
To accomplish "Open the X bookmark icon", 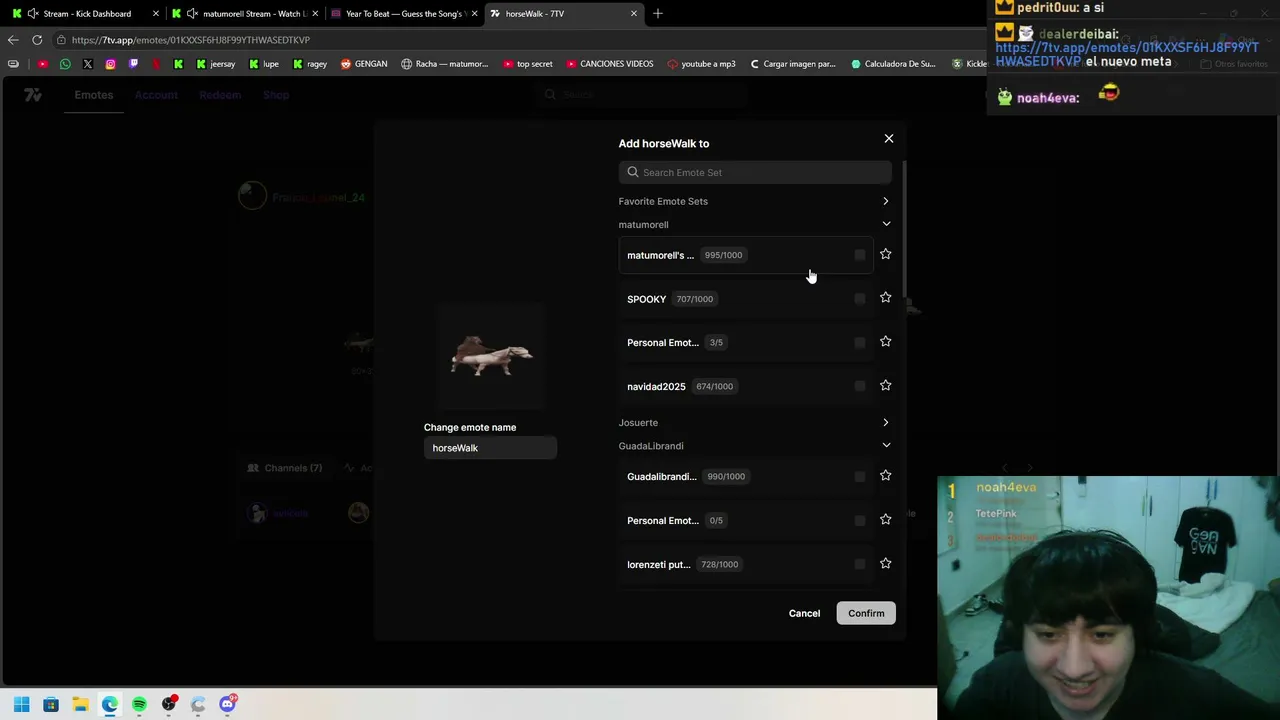I will 88,64.
